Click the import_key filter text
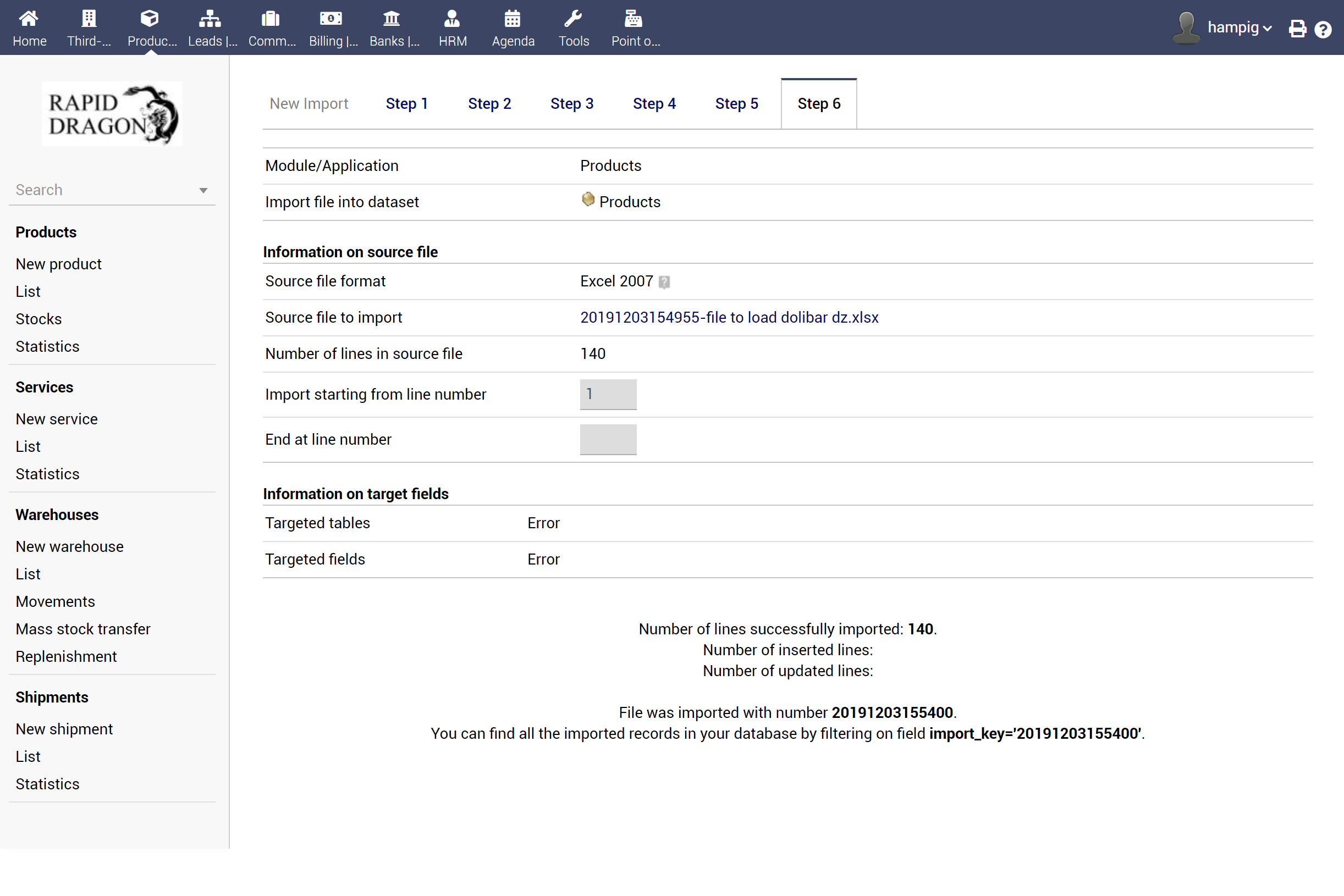Viewport: 1344px width, 896px height. coord(1035,733)
